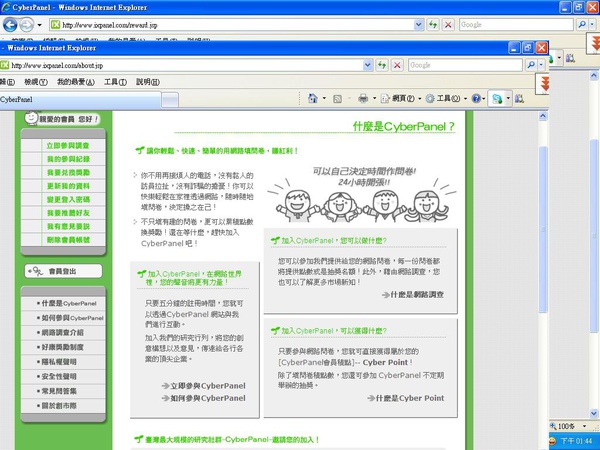This screenshot has height=450, width=600.
Task: Open the front window address bar dropdown
Action: [x=368, y=65]
